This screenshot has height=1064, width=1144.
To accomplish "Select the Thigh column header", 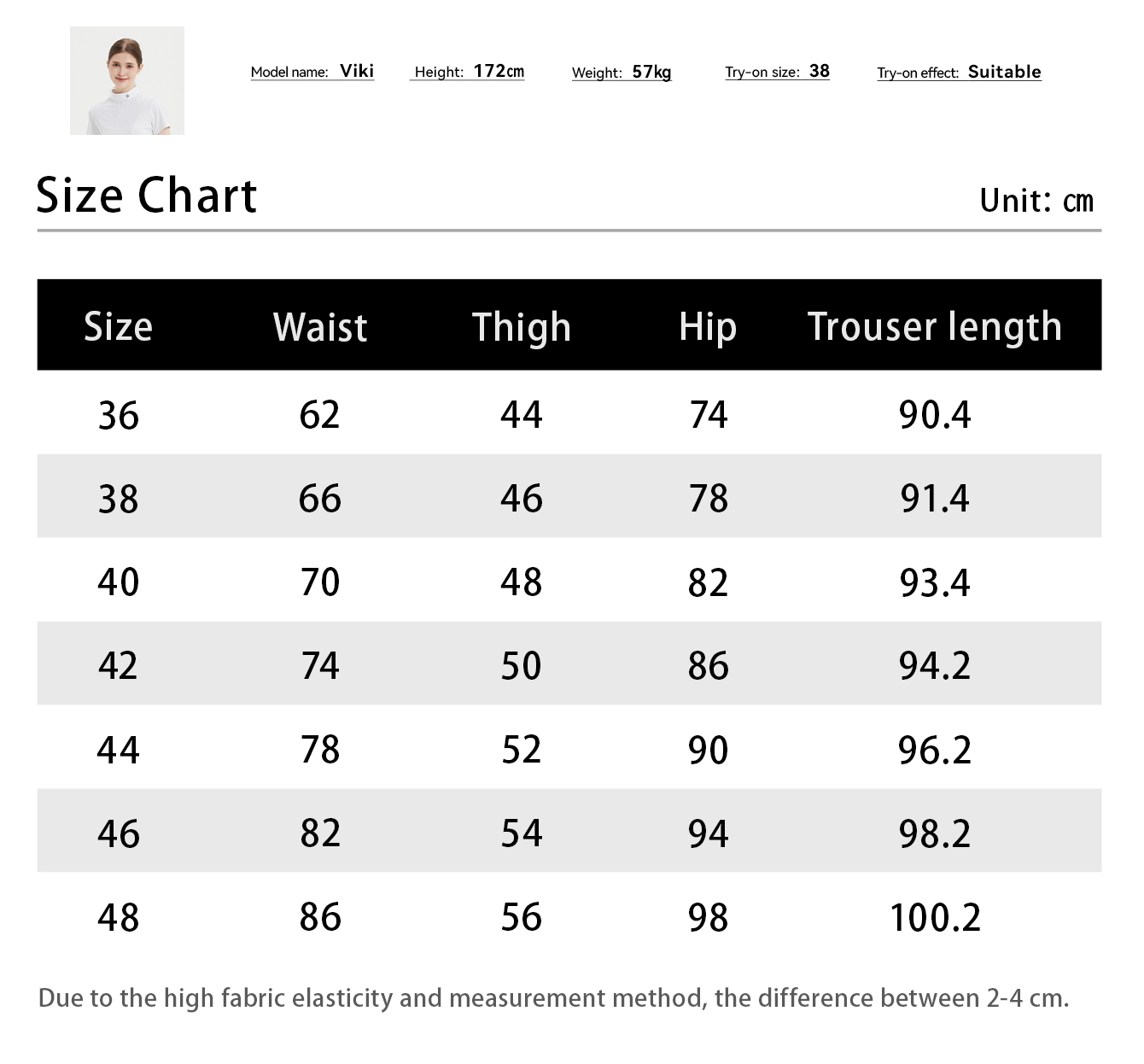I will [x=521, y=327].
